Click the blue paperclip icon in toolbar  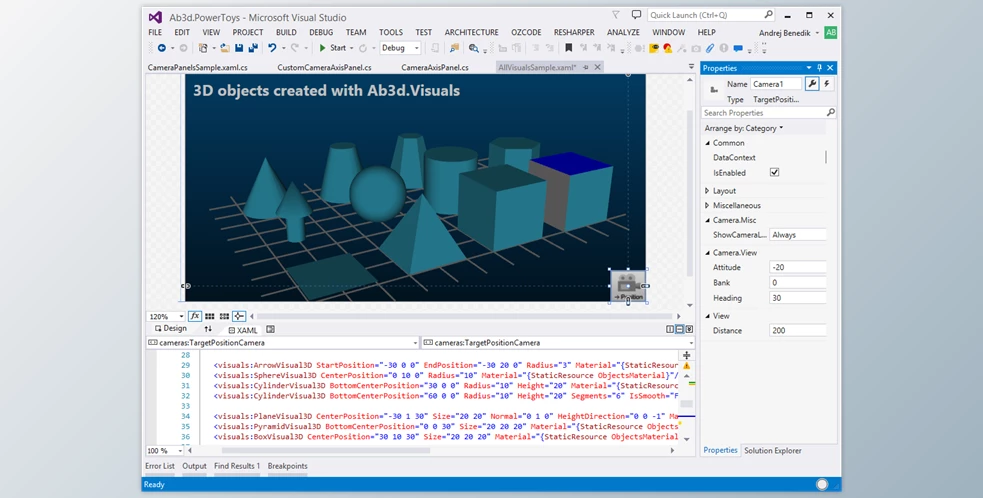point(710,48)
